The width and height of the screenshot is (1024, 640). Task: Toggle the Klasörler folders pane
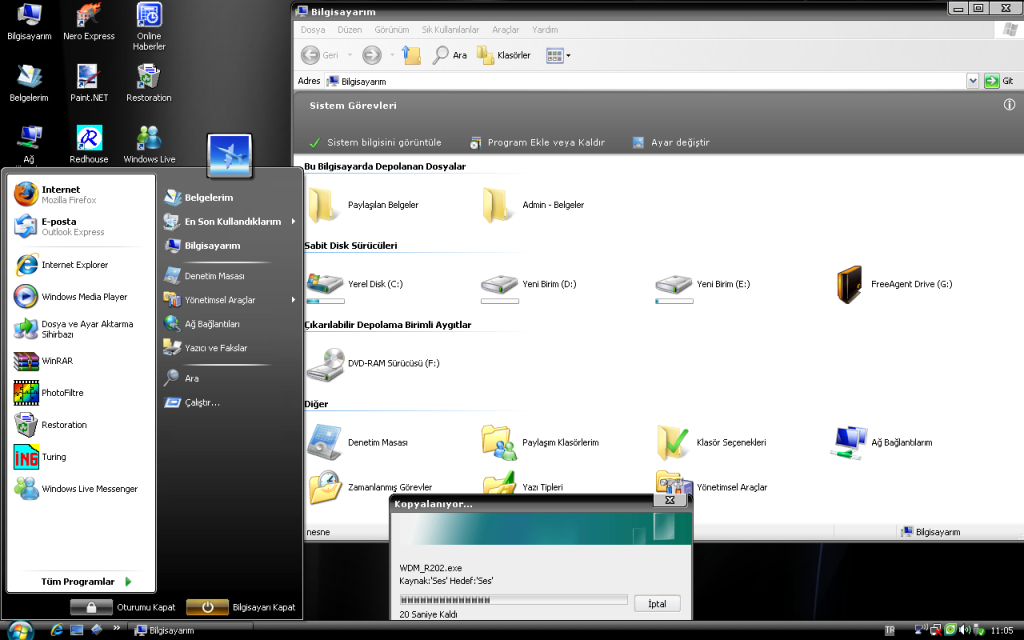tap(497, 55)
